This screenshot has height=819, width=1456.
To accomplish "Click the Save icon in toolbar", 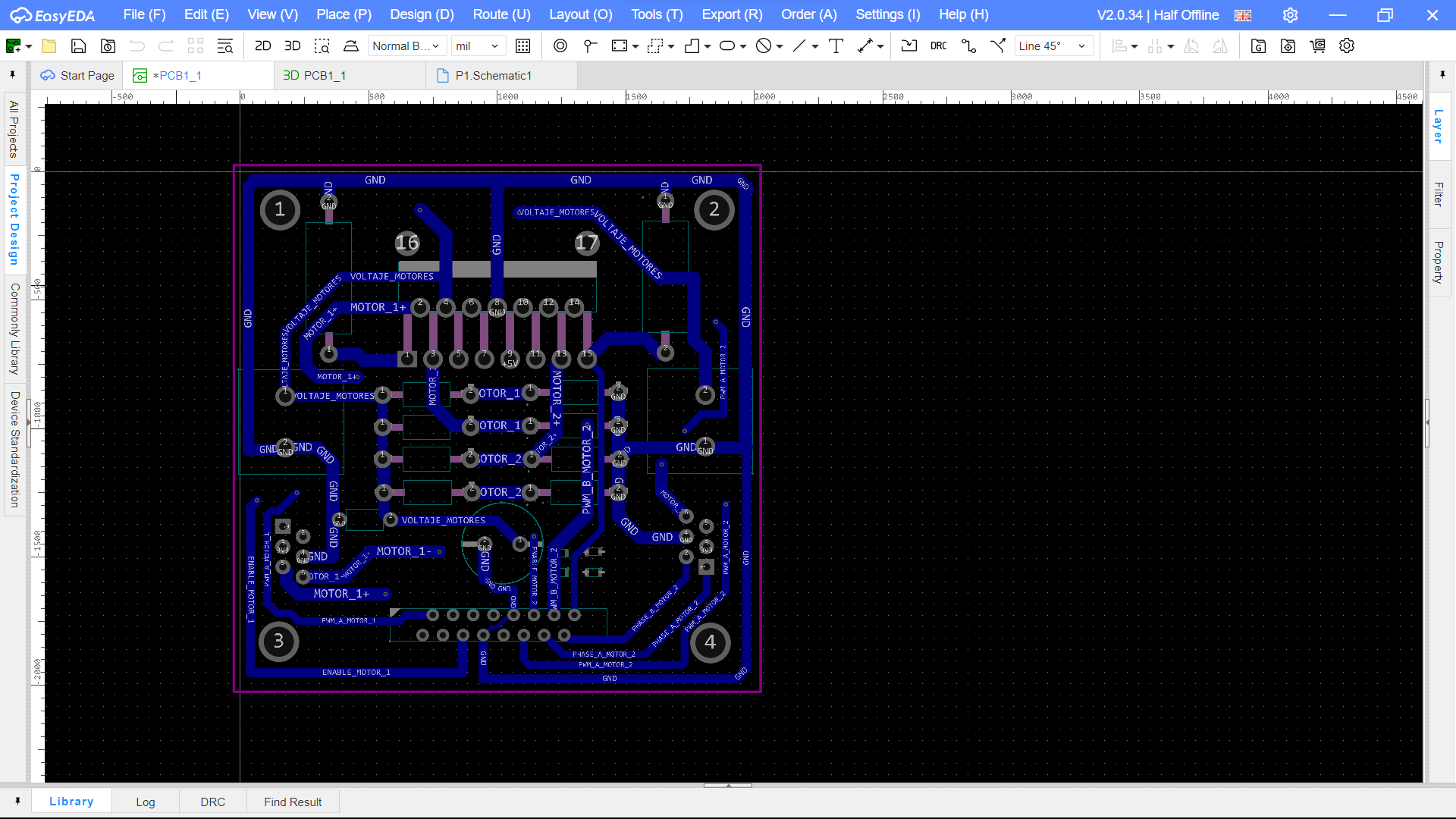I will (x=78, y=46).
